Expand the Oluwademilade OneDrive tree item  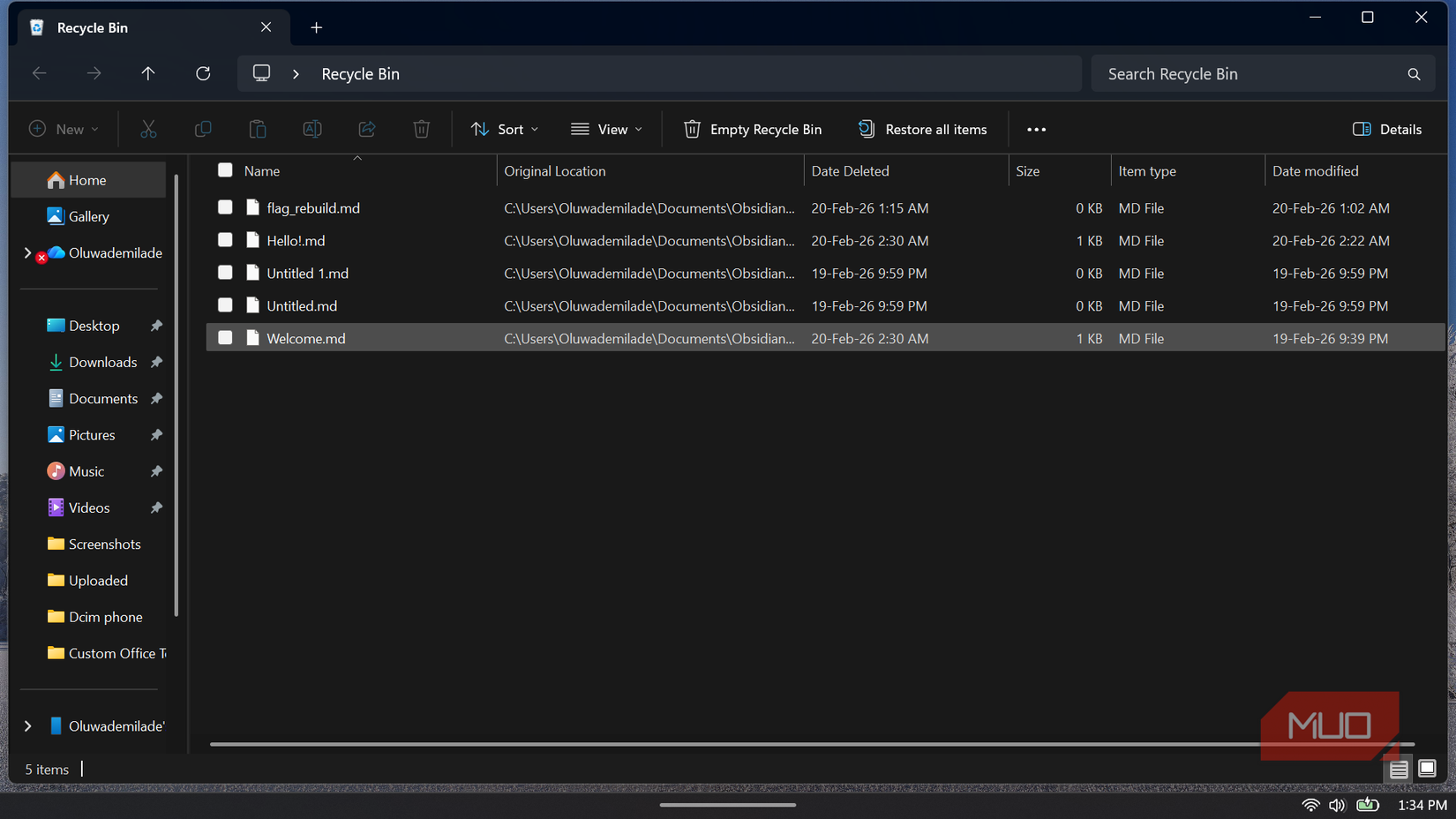27,252
